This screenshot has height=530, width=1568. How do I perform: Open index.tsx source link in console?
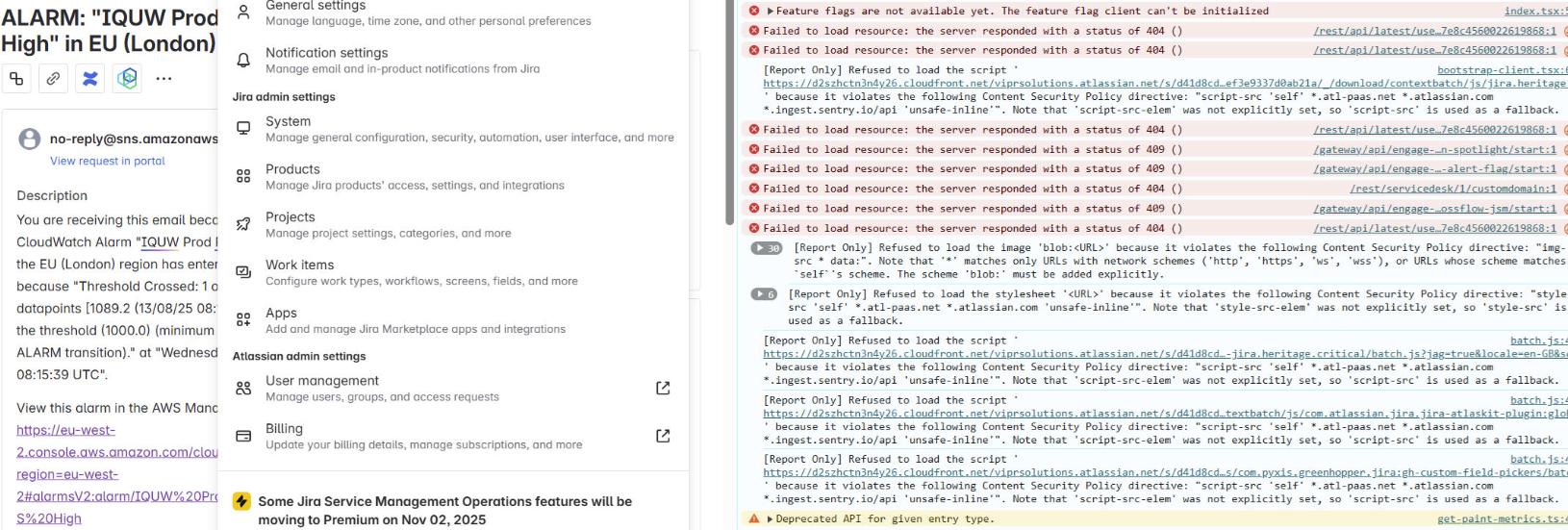point(1536,11)
